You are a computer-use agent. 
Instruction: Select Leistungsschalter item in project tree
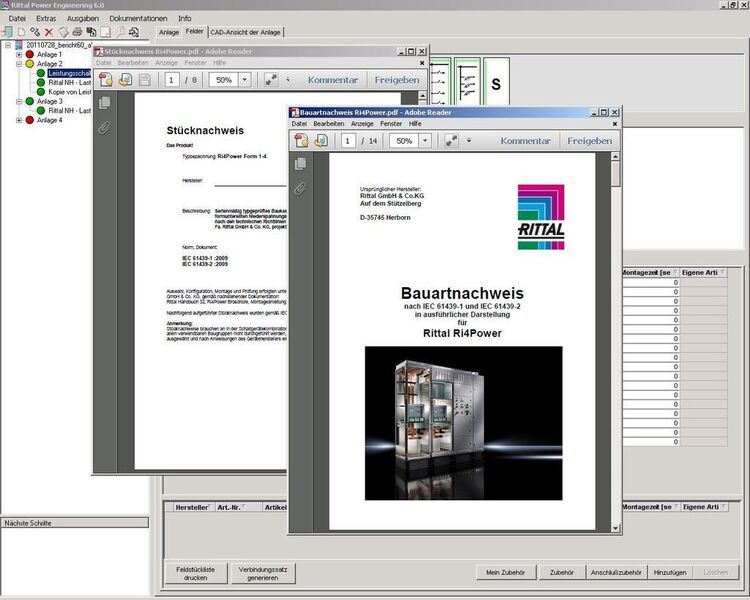pyautogui.click(x=69, y=73)
